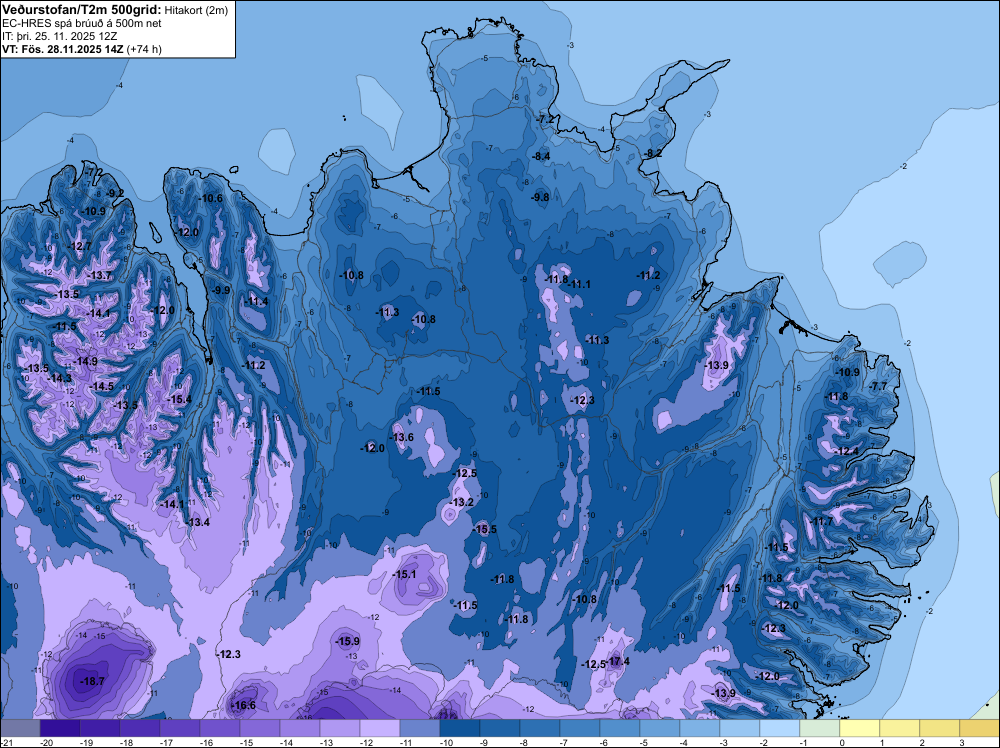1000x748 pixels.
Task: Click the title 'Veðurstofan/T2m 500grid: Hitakort (2m)'
Action: 114,10
